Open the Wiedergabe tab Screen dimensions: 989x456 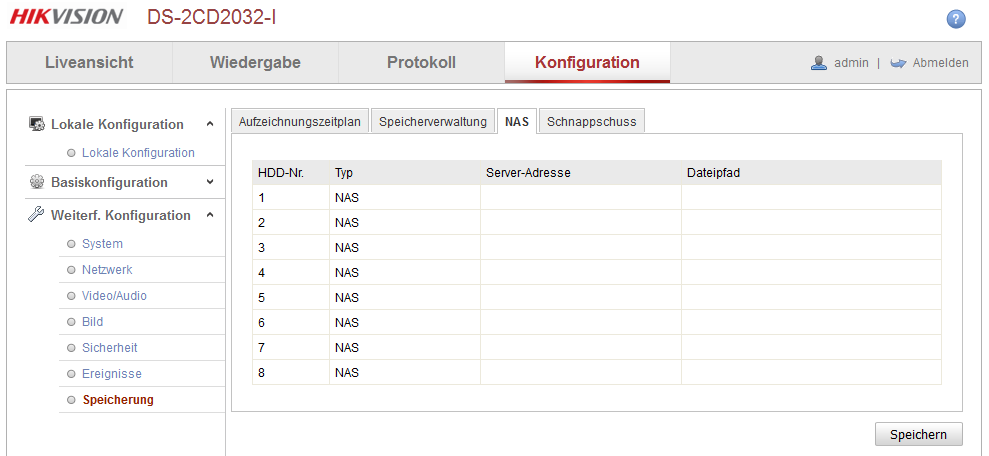tap(255, 62)
